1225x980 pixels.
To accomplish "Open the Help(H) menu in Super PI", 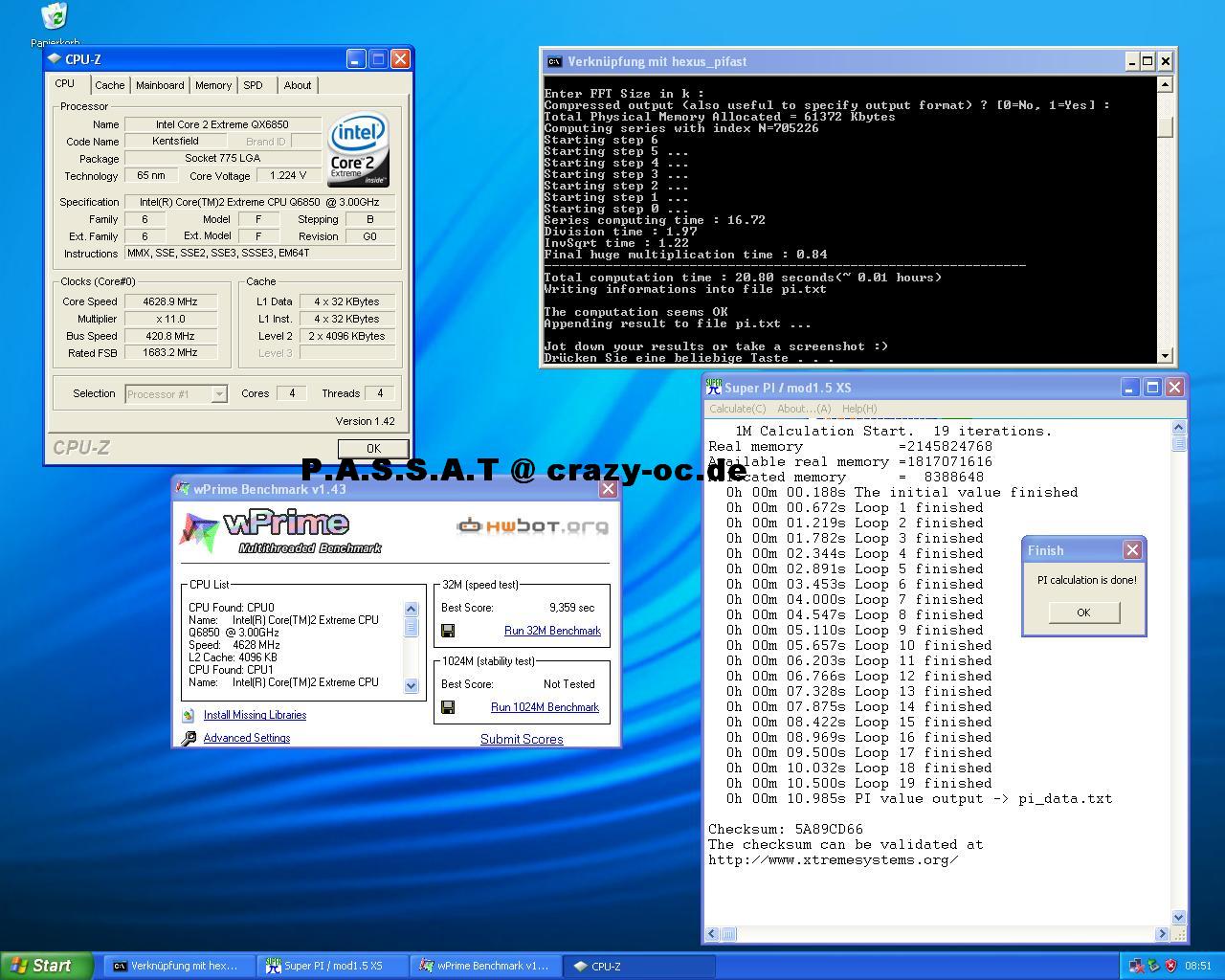I will [859, 409].
